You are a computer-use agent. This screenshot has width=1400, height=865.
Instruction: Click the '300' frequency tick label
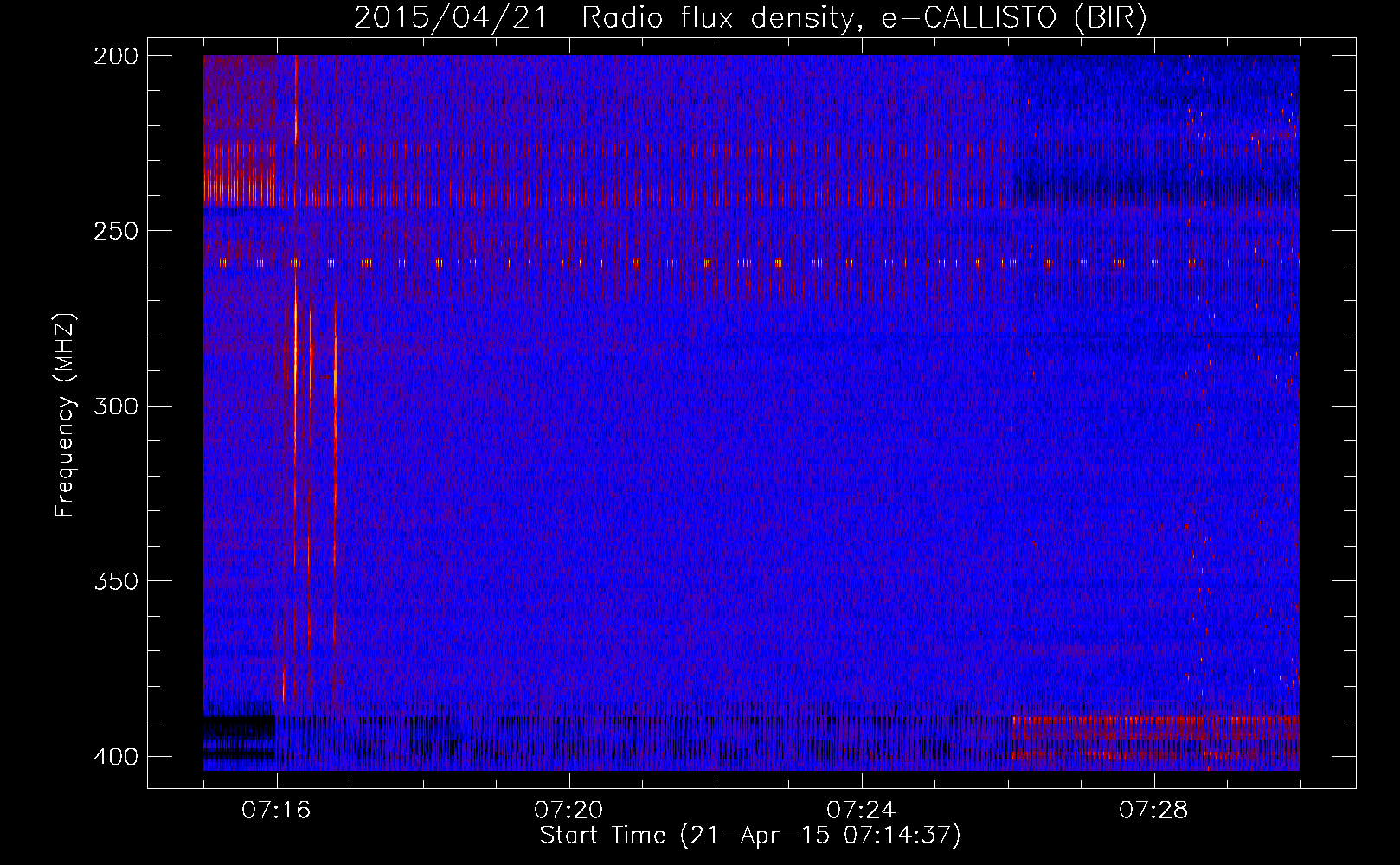point(115,406)
